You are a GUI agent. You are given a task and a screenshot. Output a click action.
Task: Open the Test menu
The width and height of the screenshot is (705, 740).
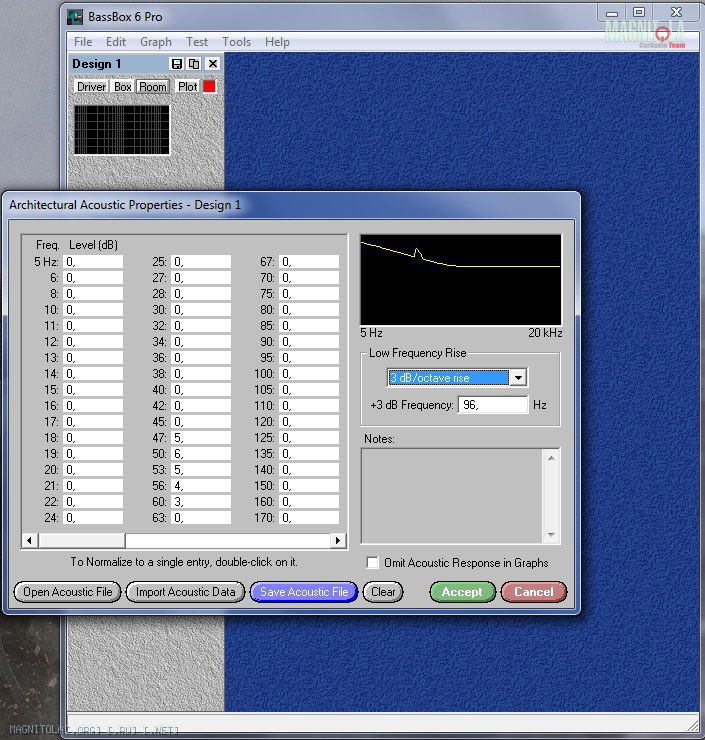197,42
